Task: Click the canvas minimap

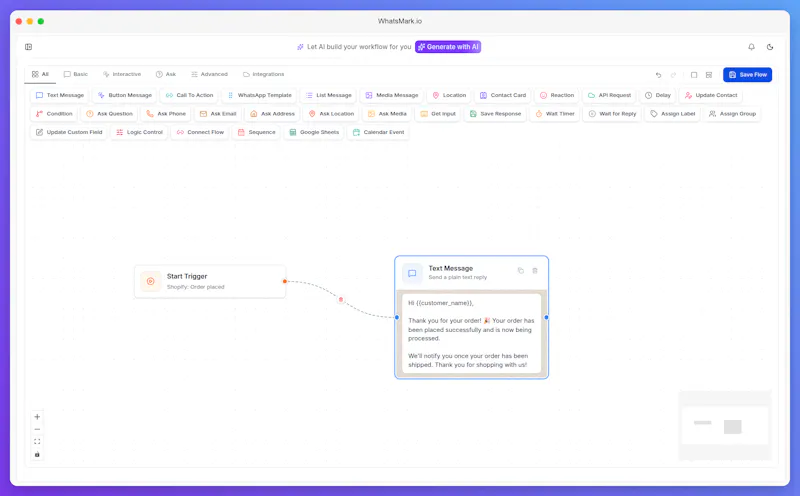Action: click(x=725, y=426)
